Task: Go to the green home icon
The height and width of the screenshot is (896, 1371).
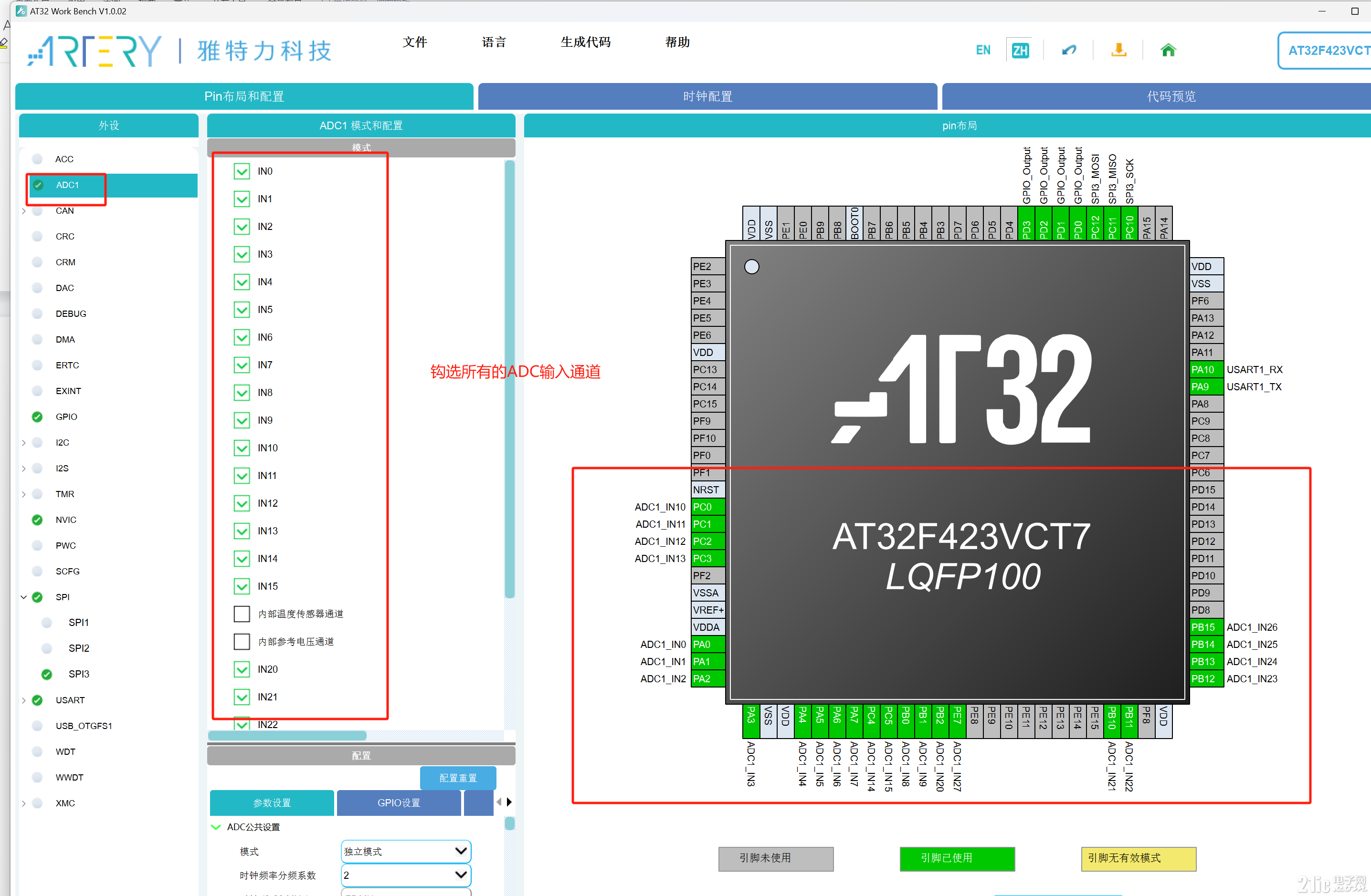Action: coord(1168,50)
